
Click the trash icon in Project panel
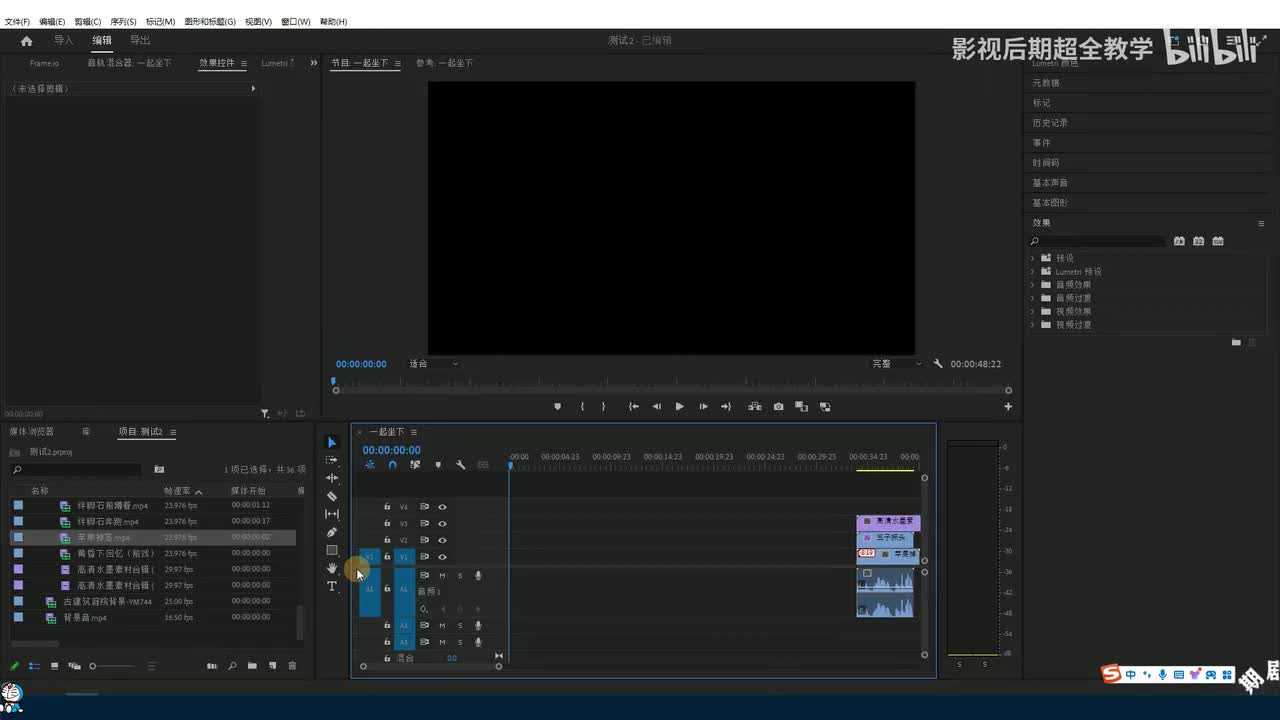click(292, 666)
